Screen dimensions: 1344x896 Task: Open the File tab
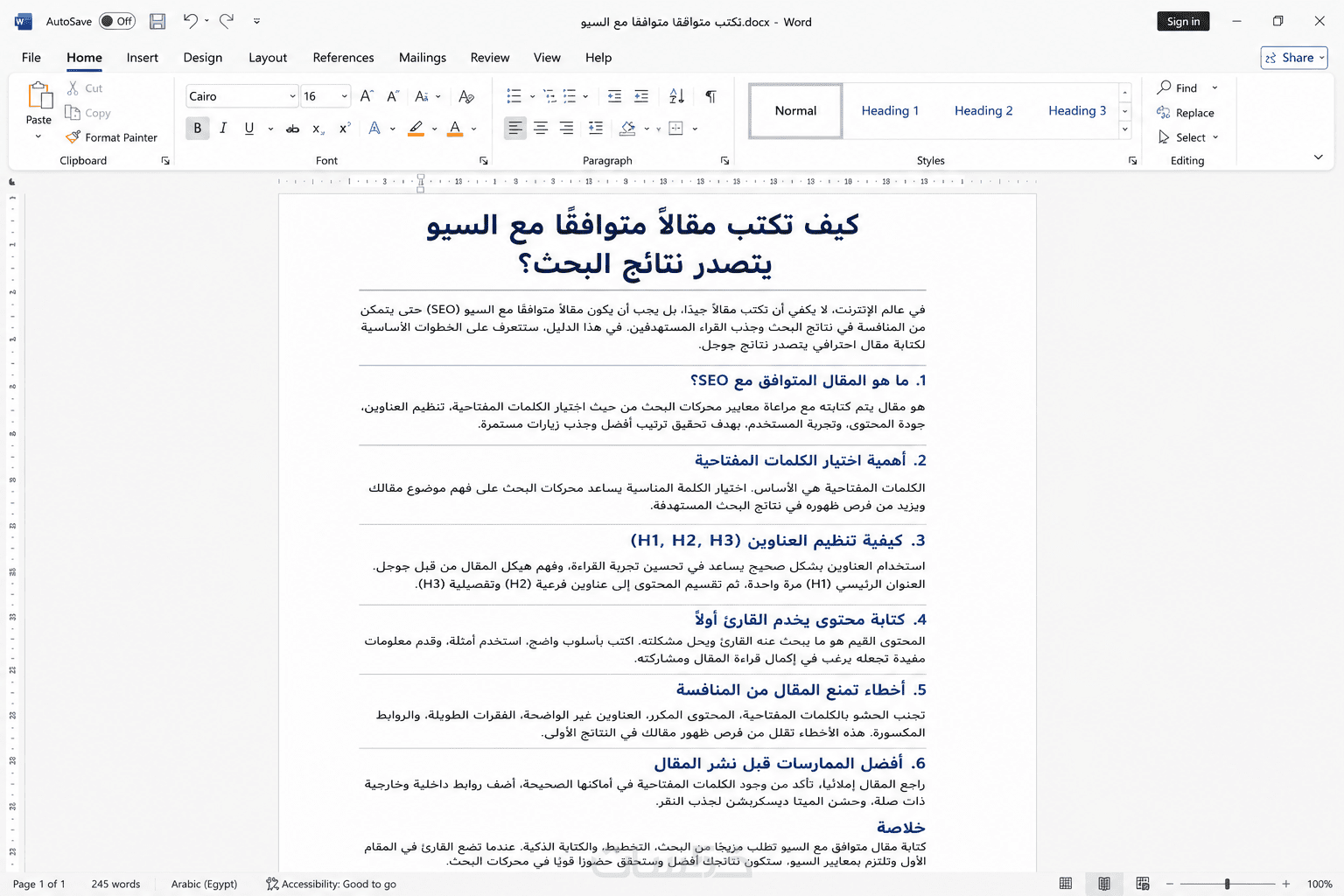click(x=31, y=58)
